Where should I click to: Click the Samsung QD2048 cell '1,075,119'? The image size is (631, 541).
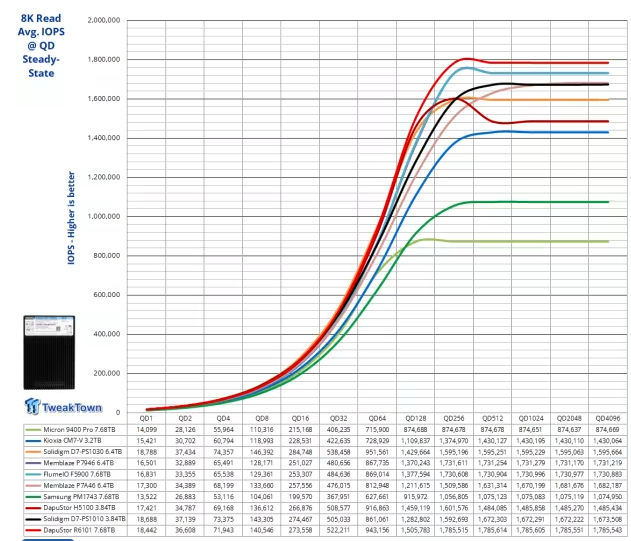569,497
